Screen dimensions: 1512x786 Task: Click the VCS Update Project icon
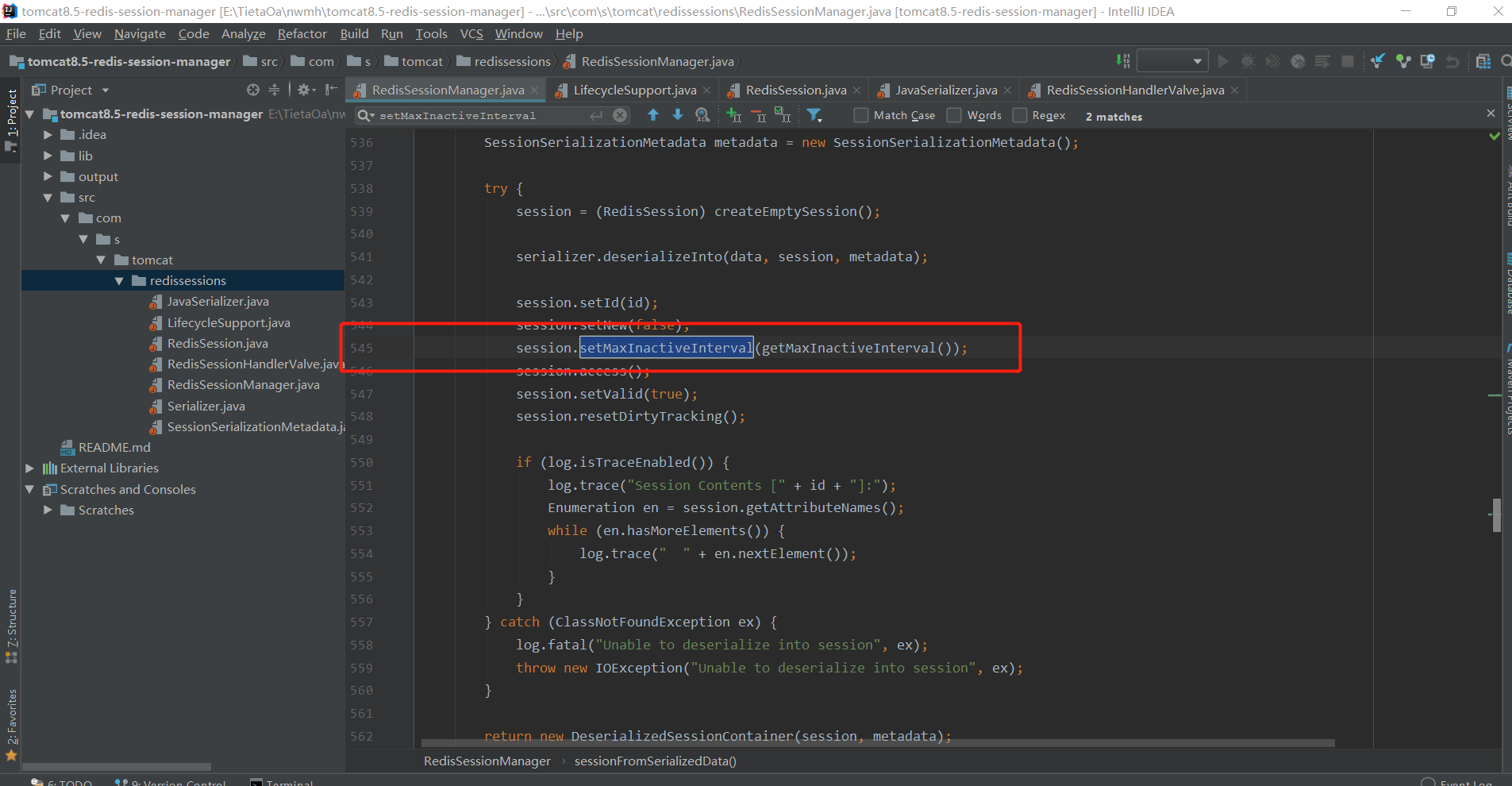point(1378,61)
